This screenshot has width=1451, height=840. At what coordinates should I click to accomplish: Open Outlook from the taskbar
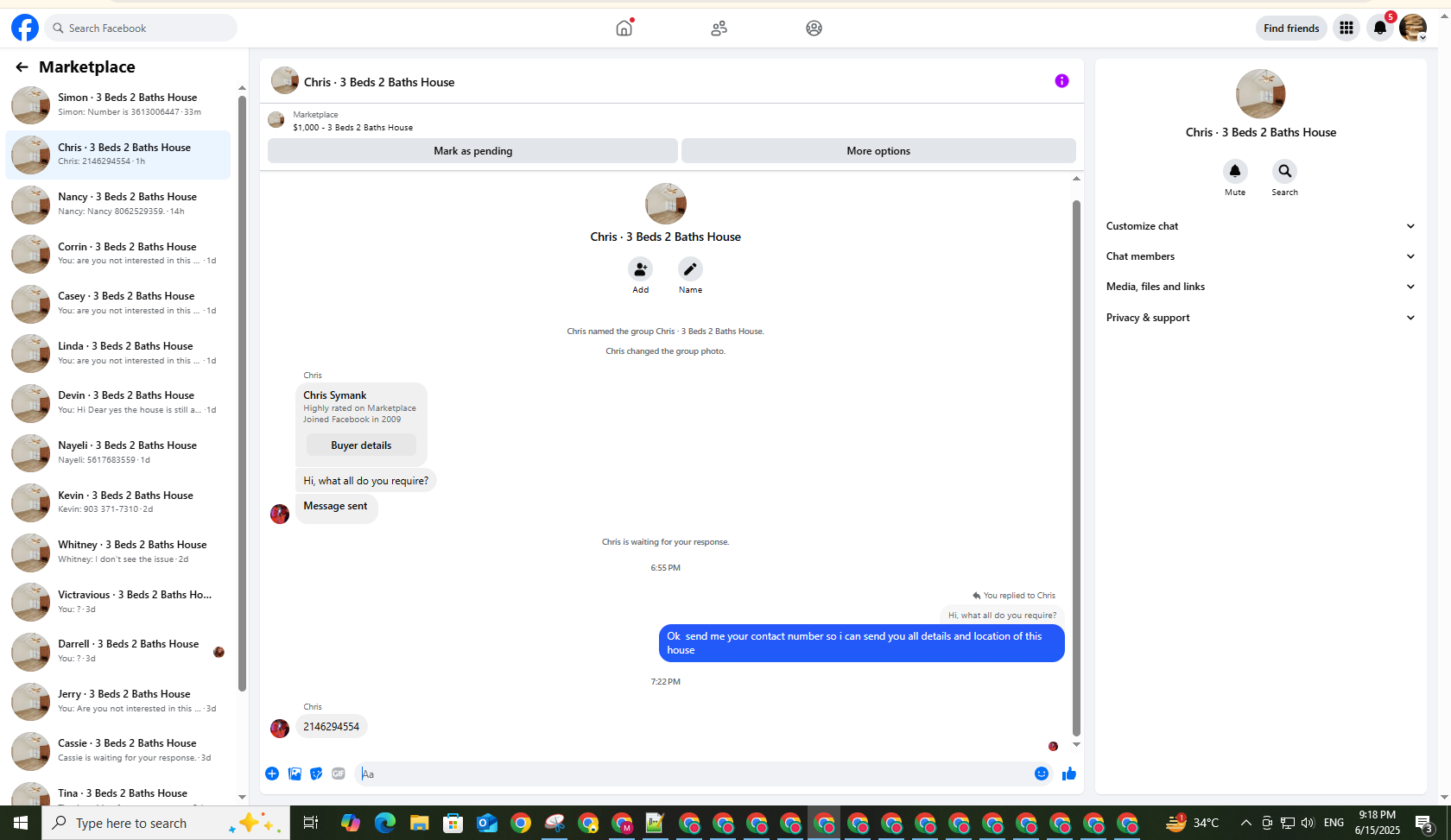[487, 823]
